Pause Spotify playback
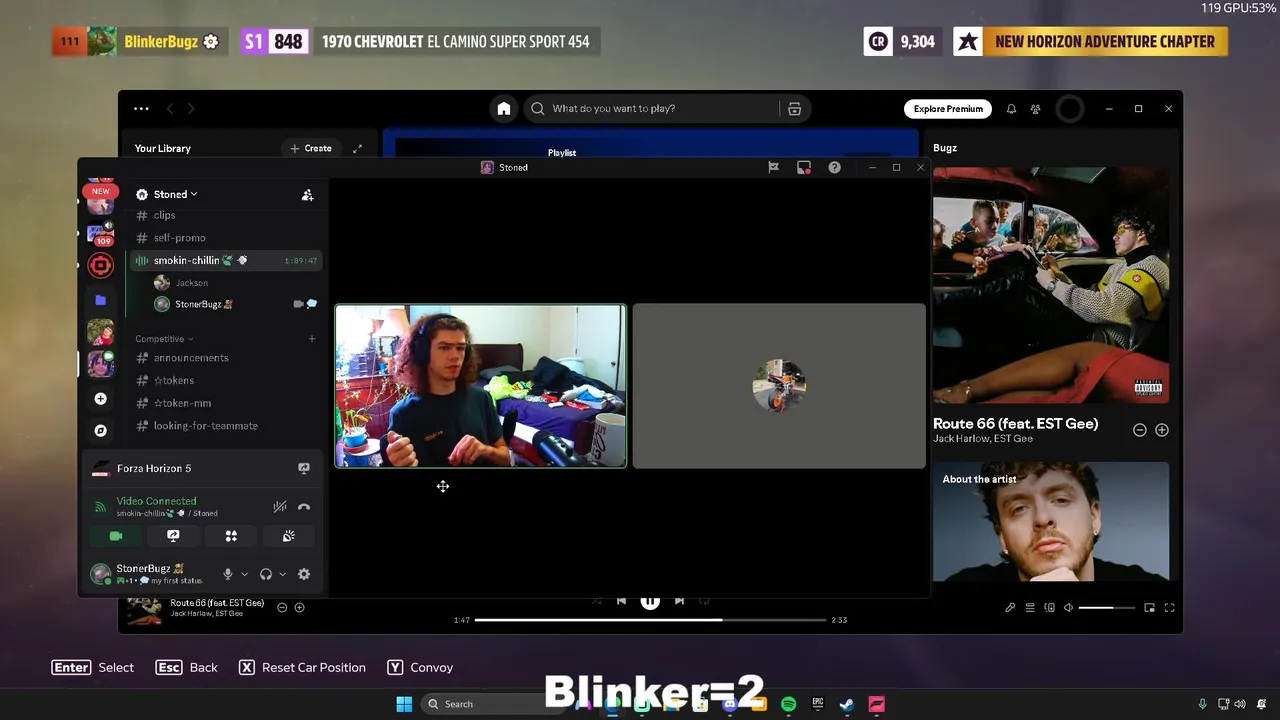The width and height of the screenshot is (1280, 720). [x=650, y=601]
